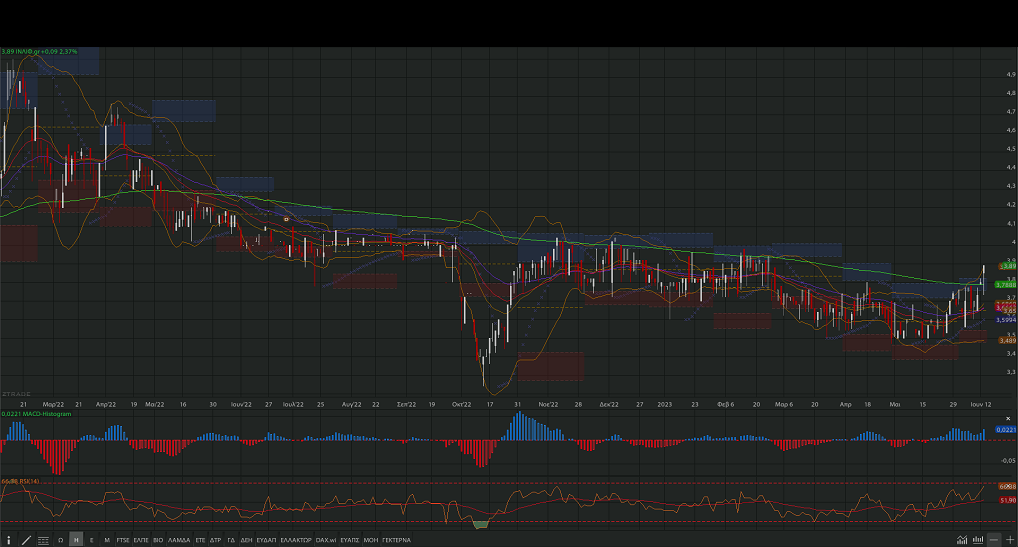Close the MACD-Histogram panel
1018x547 pixels.
(1008, 419)
